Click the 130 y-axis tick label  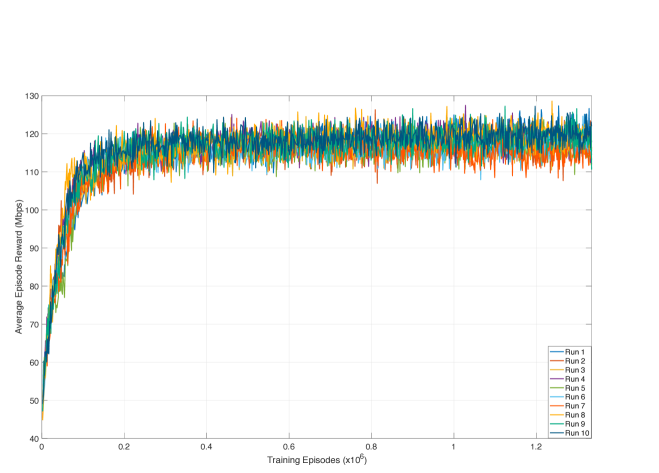32,96
